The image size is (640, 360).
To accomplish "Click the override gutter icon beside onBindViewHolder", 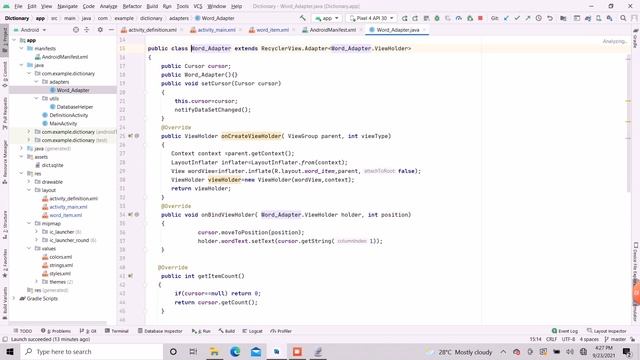I will [131, 214].
